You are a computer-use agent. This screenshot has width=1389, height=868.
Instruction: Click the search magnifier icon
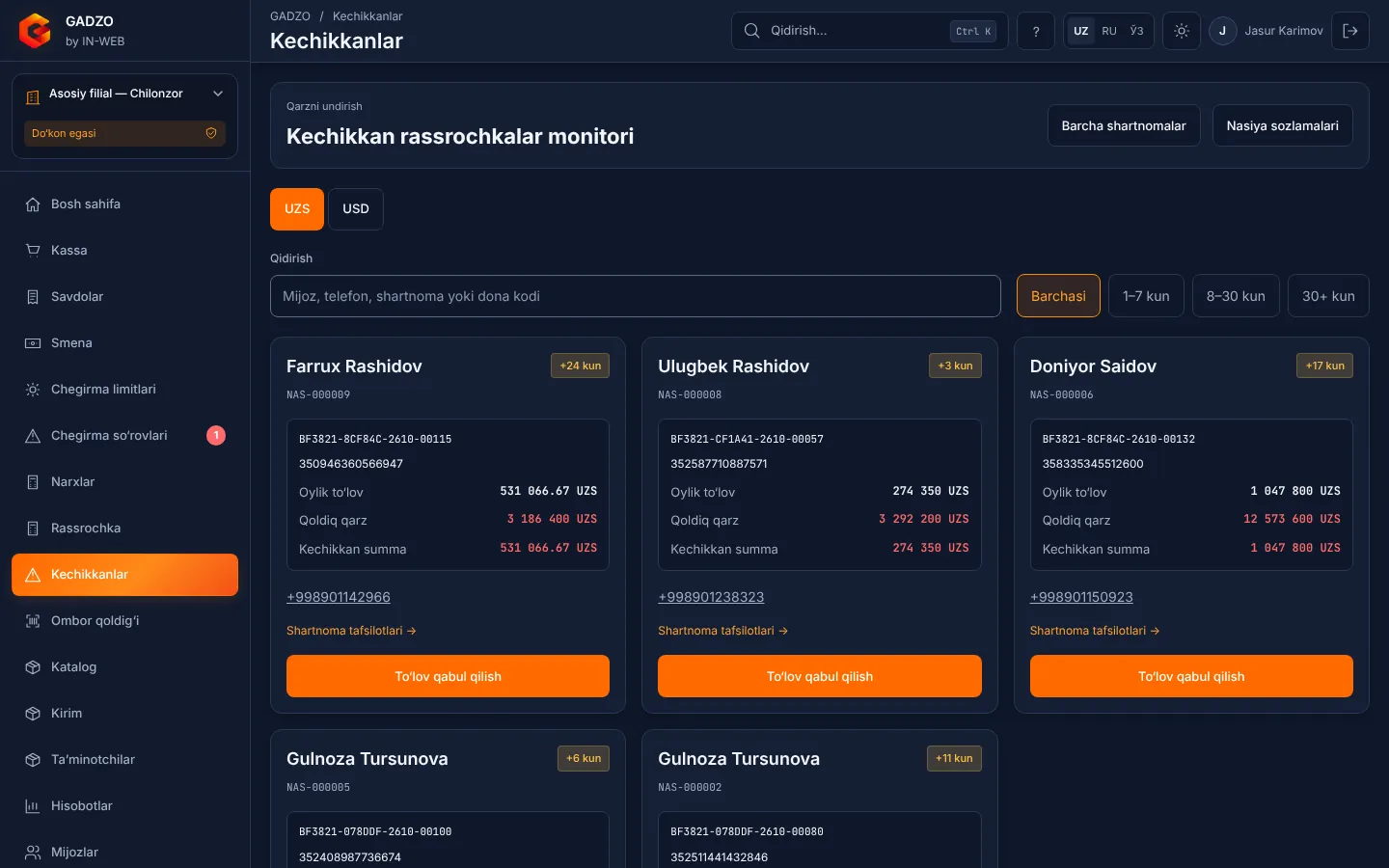pos(751,31)
